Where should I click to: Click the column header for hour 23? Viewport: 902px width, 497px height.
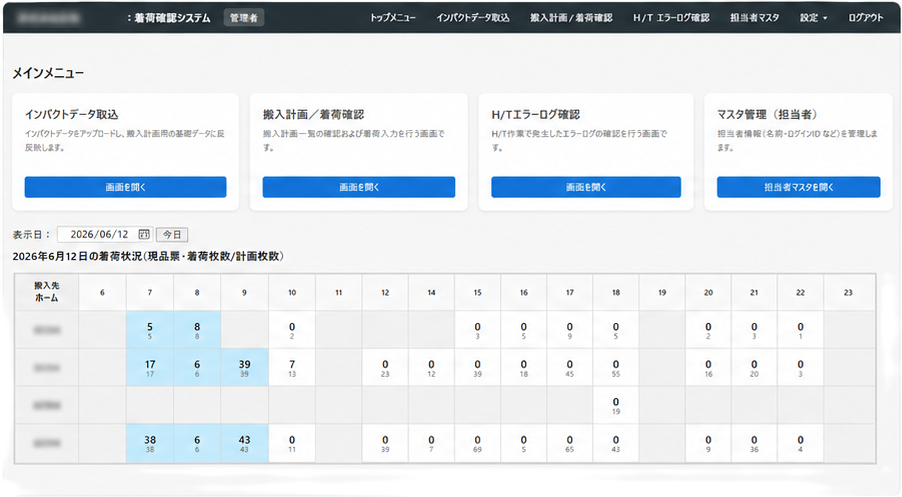click(848, 292)
